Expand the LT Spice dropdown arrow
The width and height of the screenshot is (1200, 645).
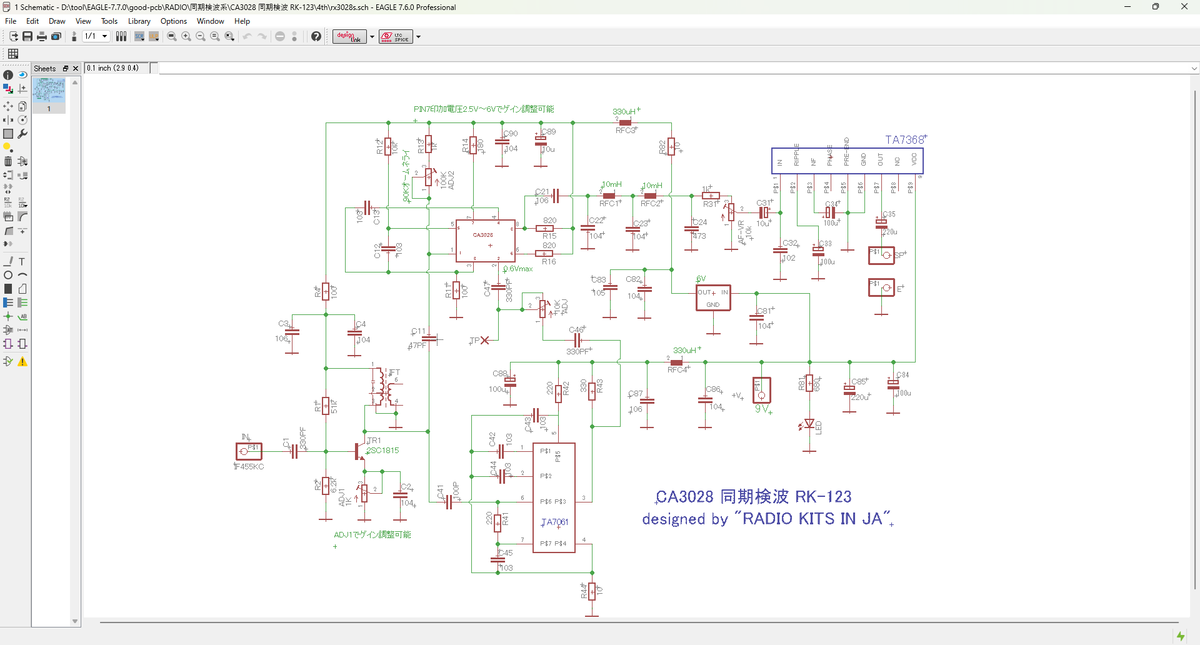click(x=418, y=37)
